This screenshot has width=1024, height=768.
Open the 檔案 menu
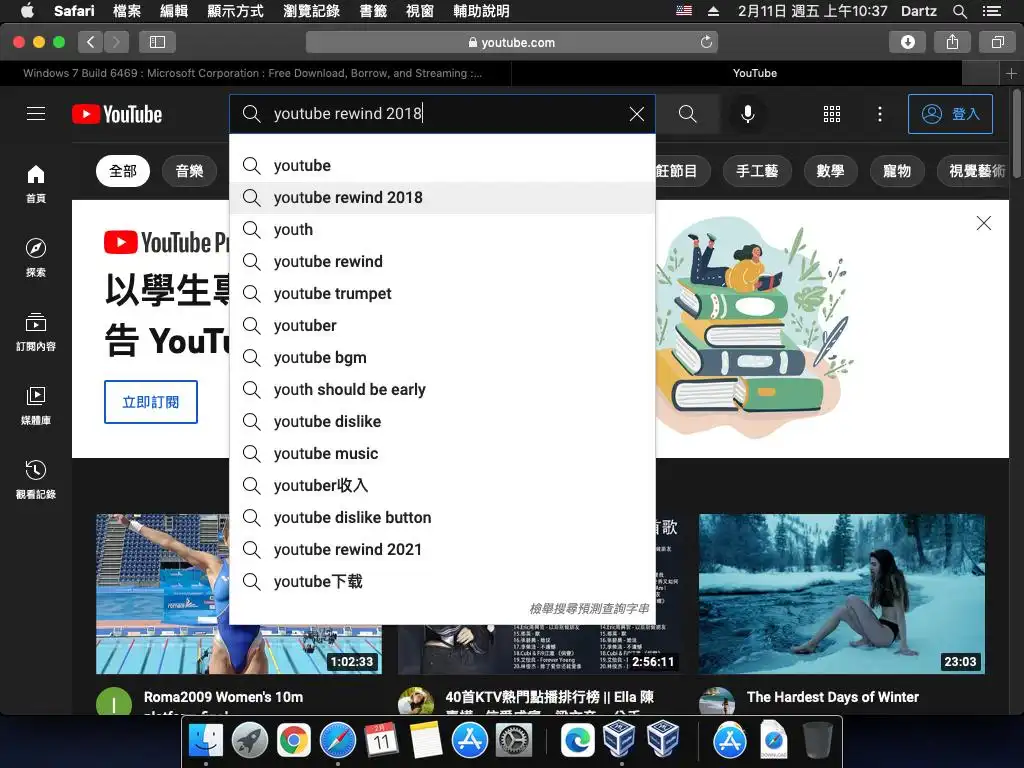click(127, 11)
